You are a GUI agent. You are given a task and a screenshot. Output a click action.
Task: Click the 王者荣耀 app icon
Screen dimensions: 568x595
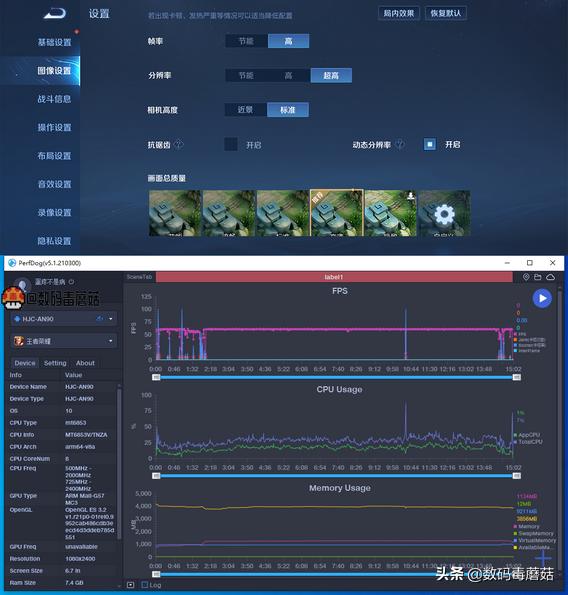coord(19,341)
